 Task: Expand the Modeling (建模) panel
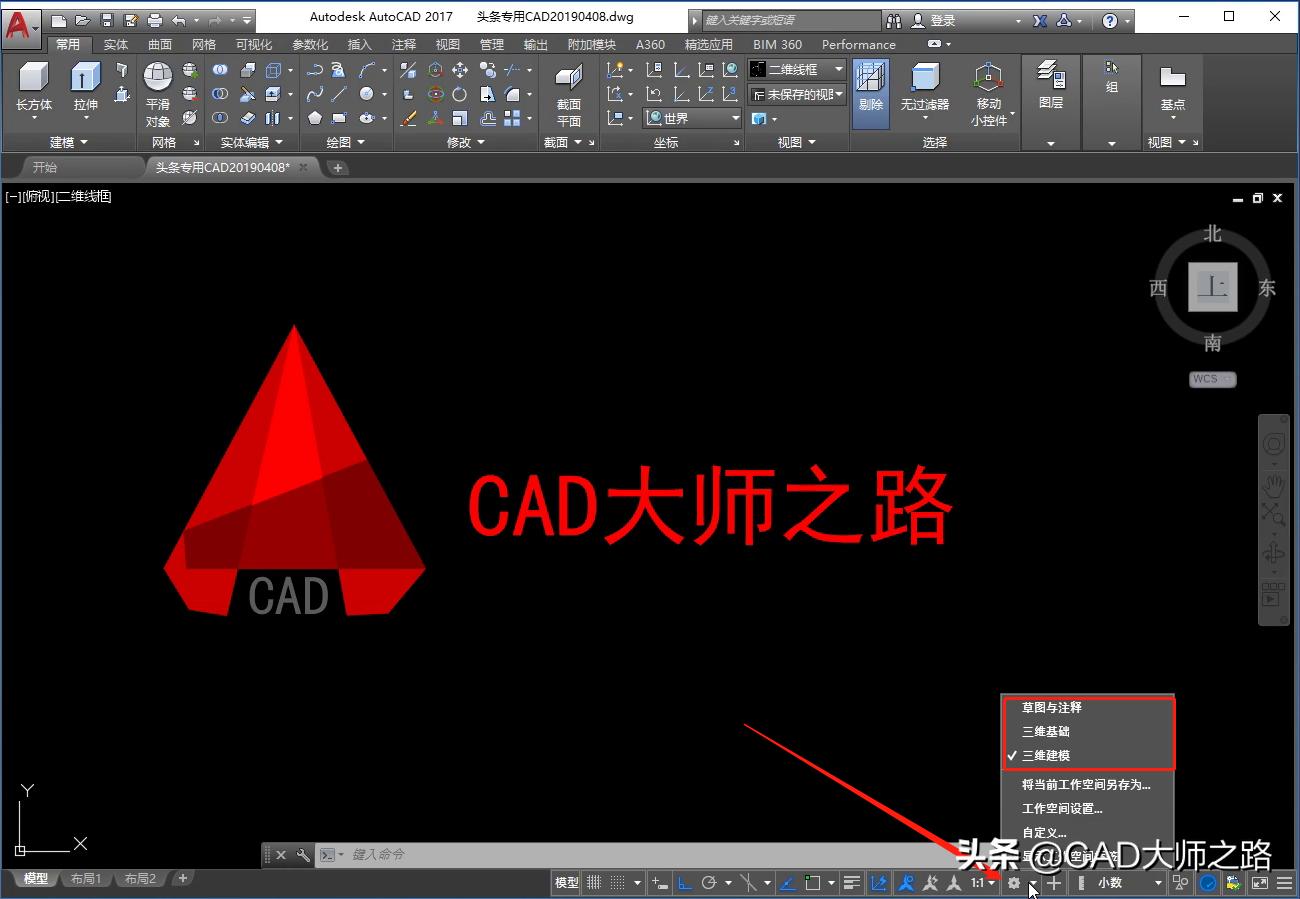coord(69,142)
